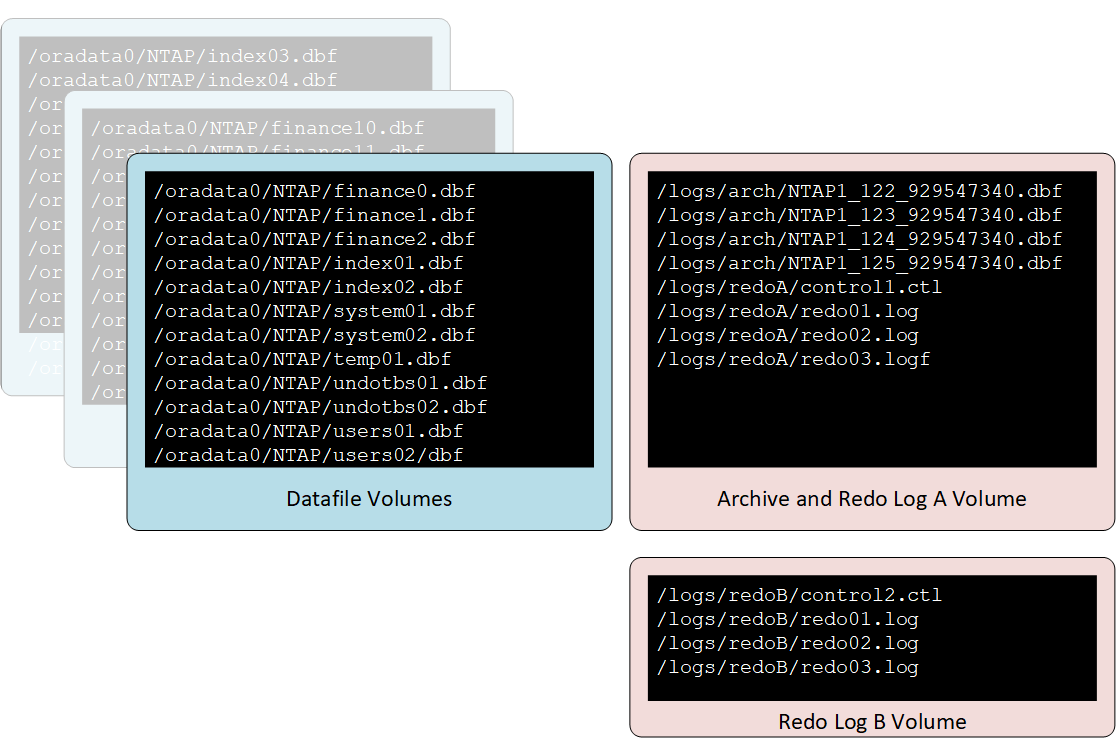Click archive log NTAP1_122_929547340.dbf
The width and height of the screenshot is (1116, 748).
pos(859,191)
